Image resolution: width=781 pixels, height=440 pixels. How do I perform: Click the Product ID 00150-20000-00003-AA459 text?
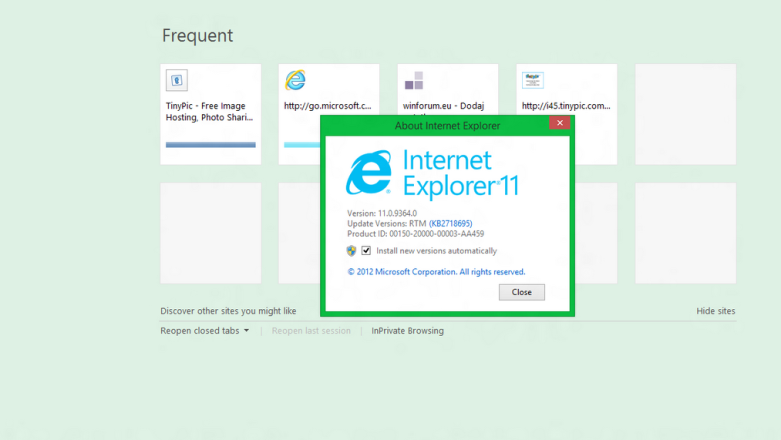(415, 234)
